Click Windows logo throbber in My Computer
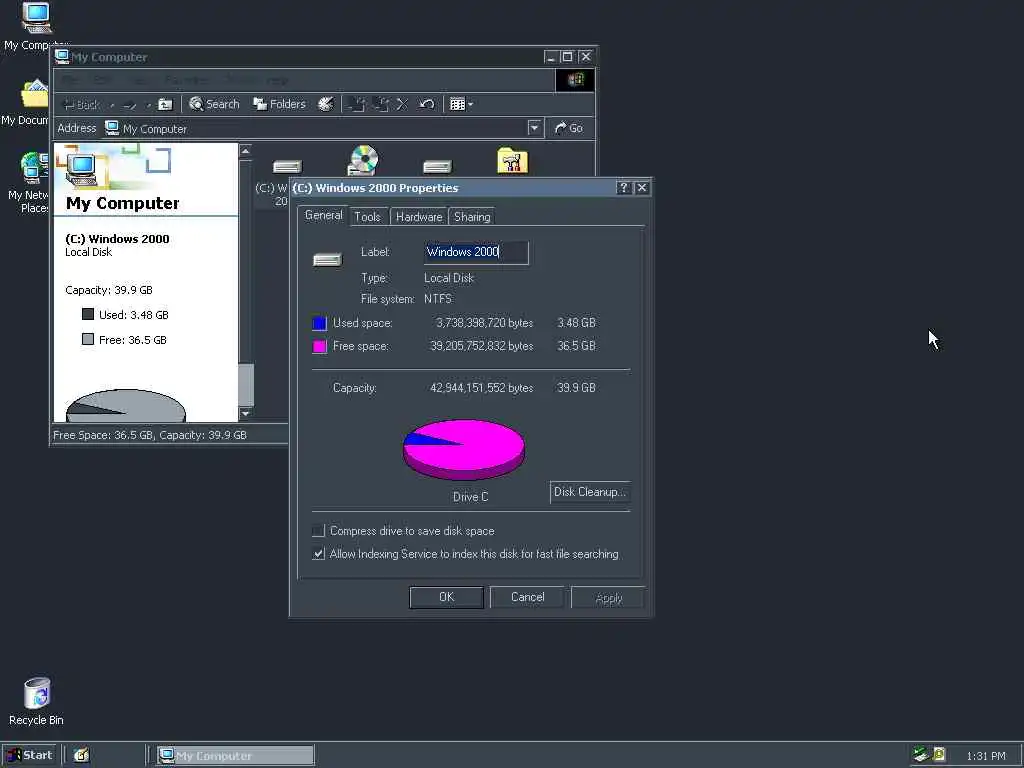The image size is (1024, 768). pos(575,80)
